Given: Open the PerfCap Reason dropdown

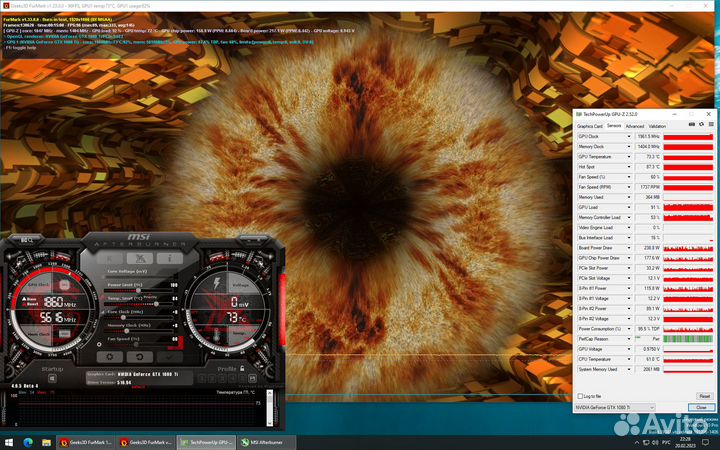Looking at the screenshot, I should (629, 339).
